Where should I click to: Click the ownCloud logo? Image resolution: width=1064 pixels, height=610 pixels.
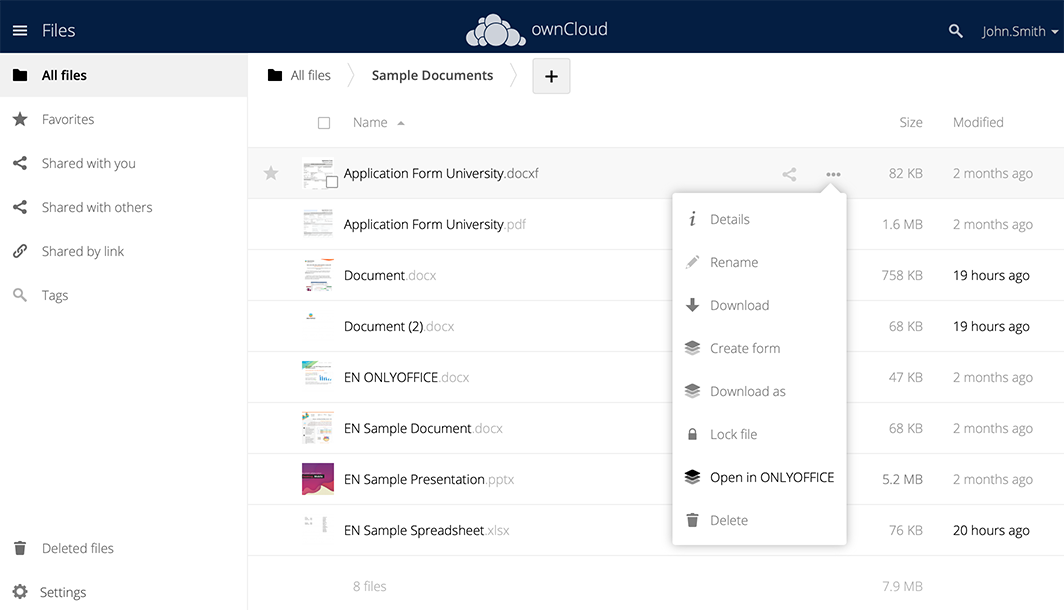tap(537, 31)
